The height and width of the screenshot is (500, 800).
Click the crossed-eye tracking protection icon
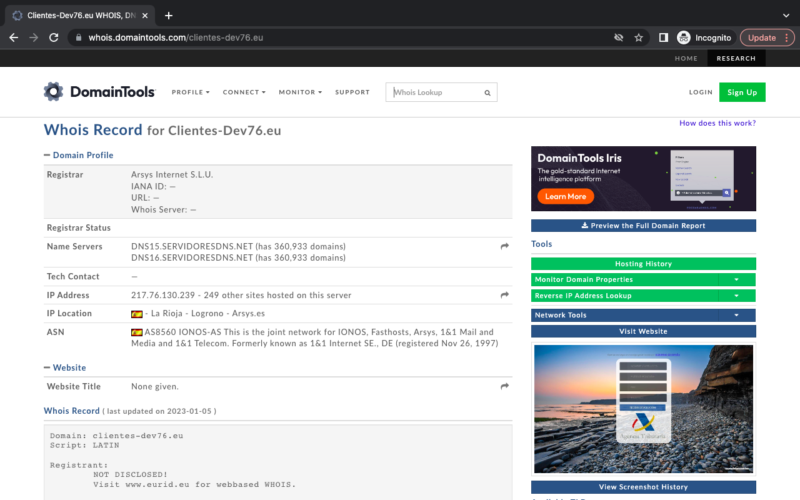point(618,38)
